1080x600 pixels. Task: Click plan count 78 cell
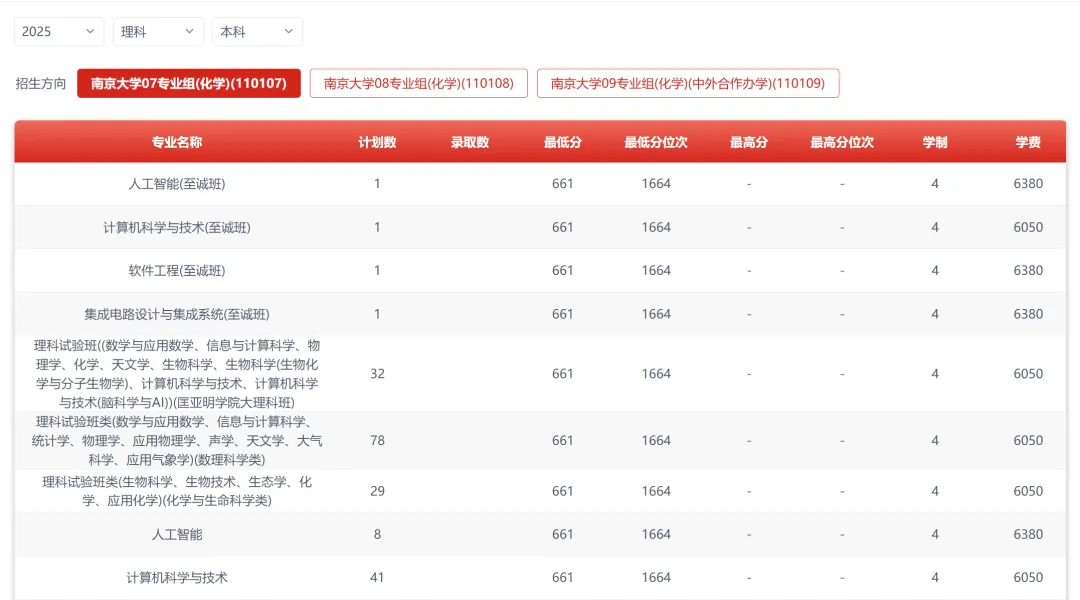(x=377, y=440)
